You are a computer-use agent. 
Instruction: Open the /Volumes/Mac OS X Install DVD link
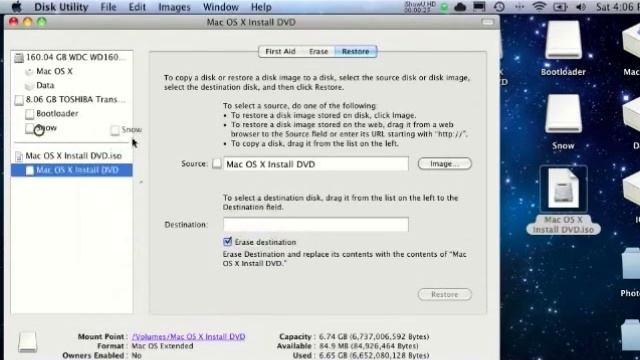pos(188,337)
